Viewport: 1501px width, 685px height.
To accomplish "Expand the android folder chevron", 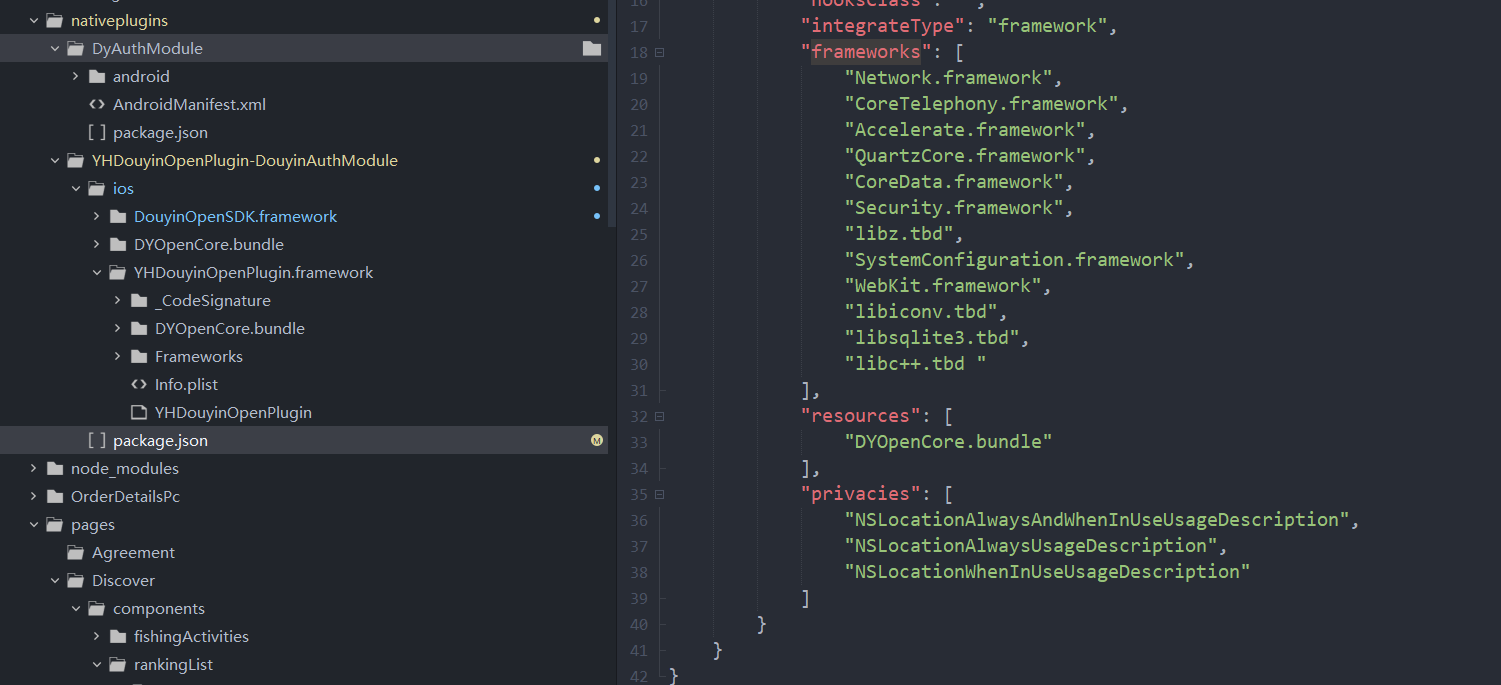I will pos(76,76).
